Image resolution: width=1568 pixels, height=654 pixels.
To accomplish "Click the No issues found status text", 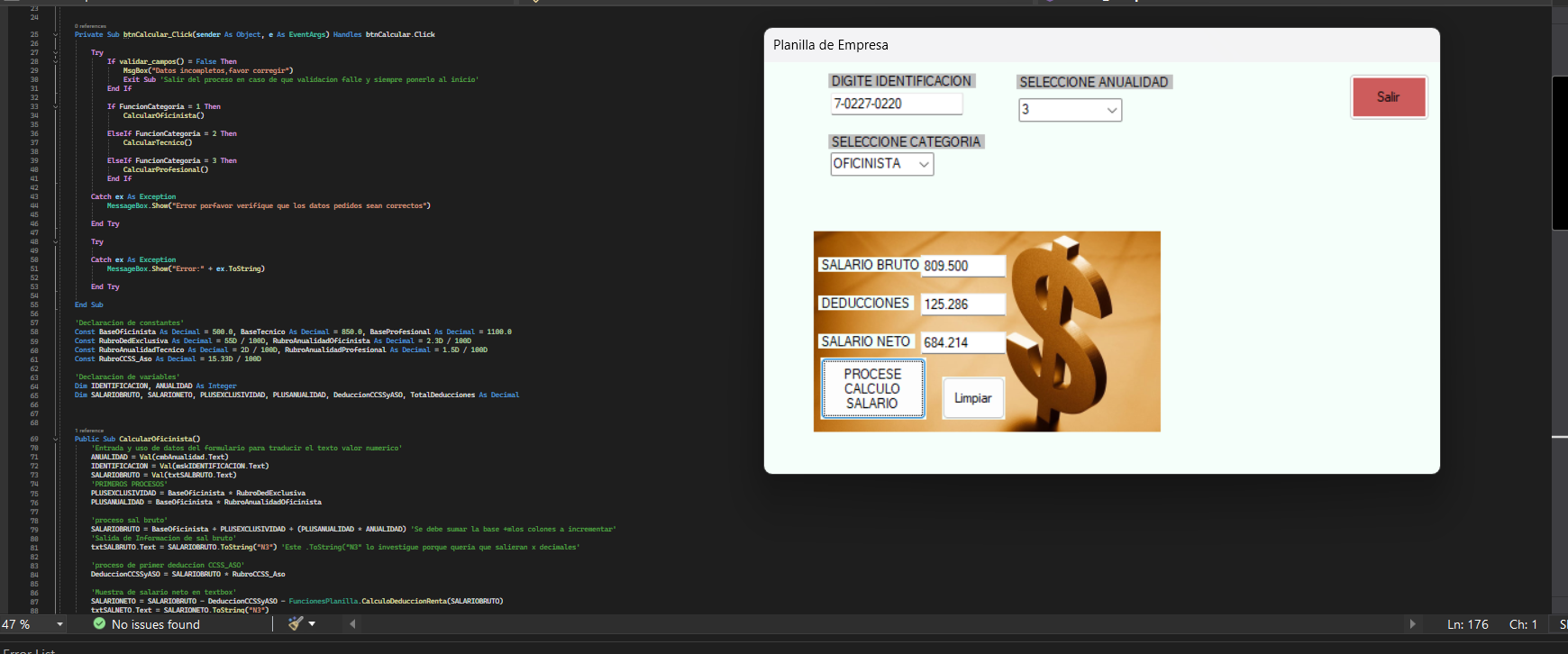I will click(x=156, y=624).
